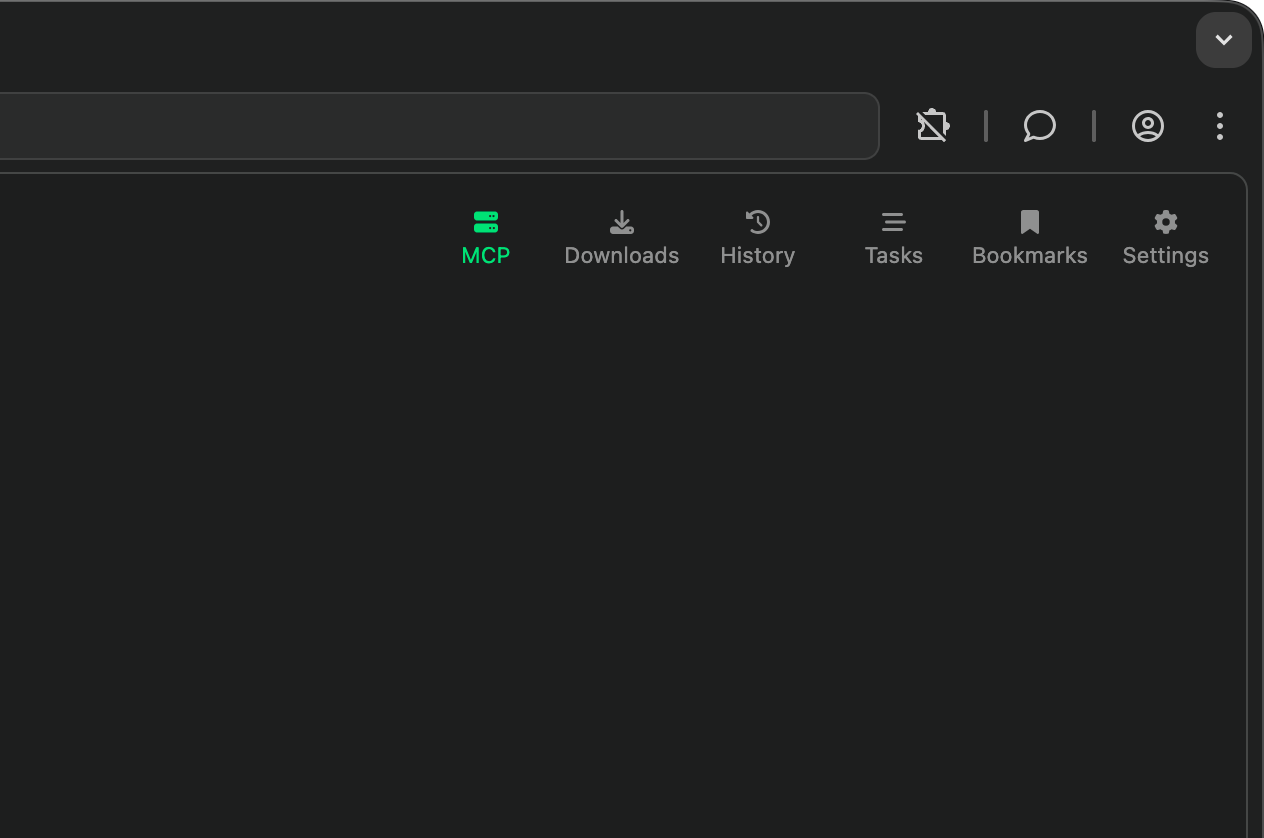Click the Bookmarks ribbon icon
The width and height of the screenshot is (1264, 838).
[x=1029, y=221]
